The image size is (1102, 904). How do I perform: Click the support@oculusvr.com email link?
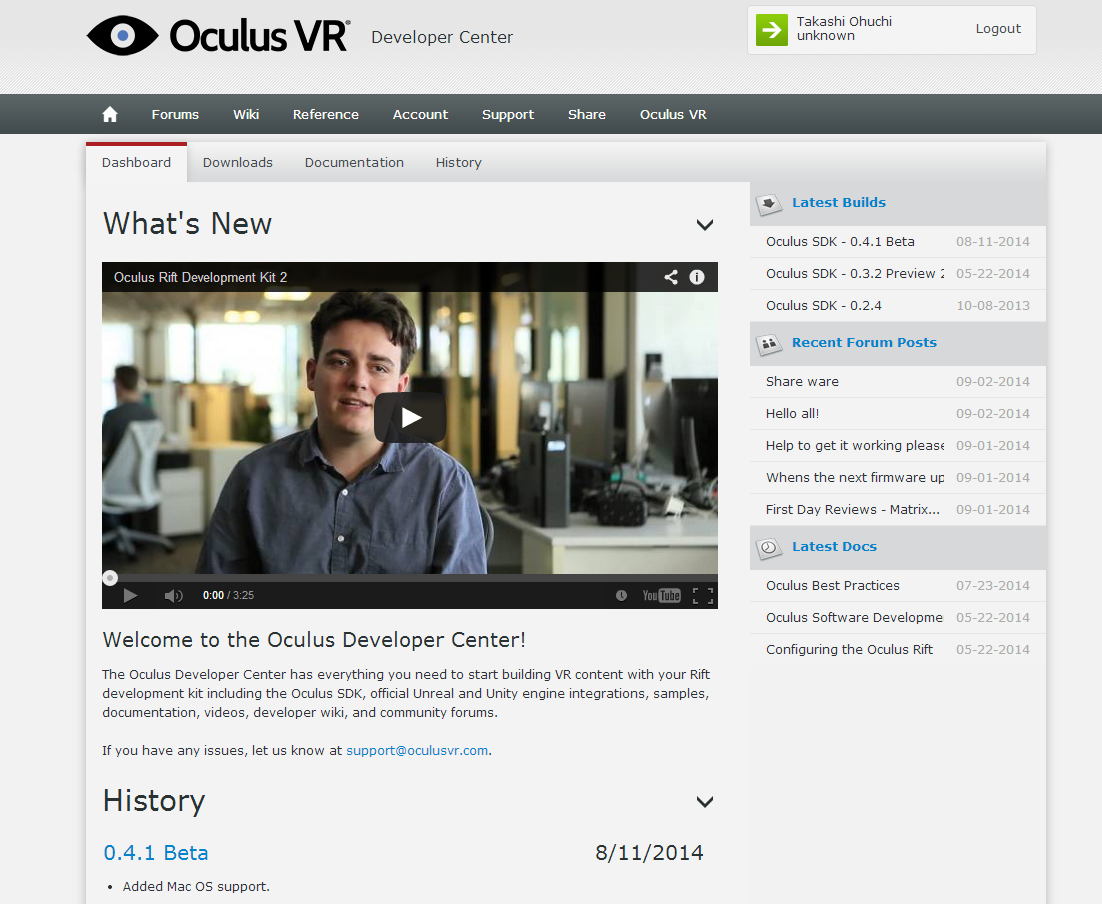pyautogui.click(x=417, y=750)
